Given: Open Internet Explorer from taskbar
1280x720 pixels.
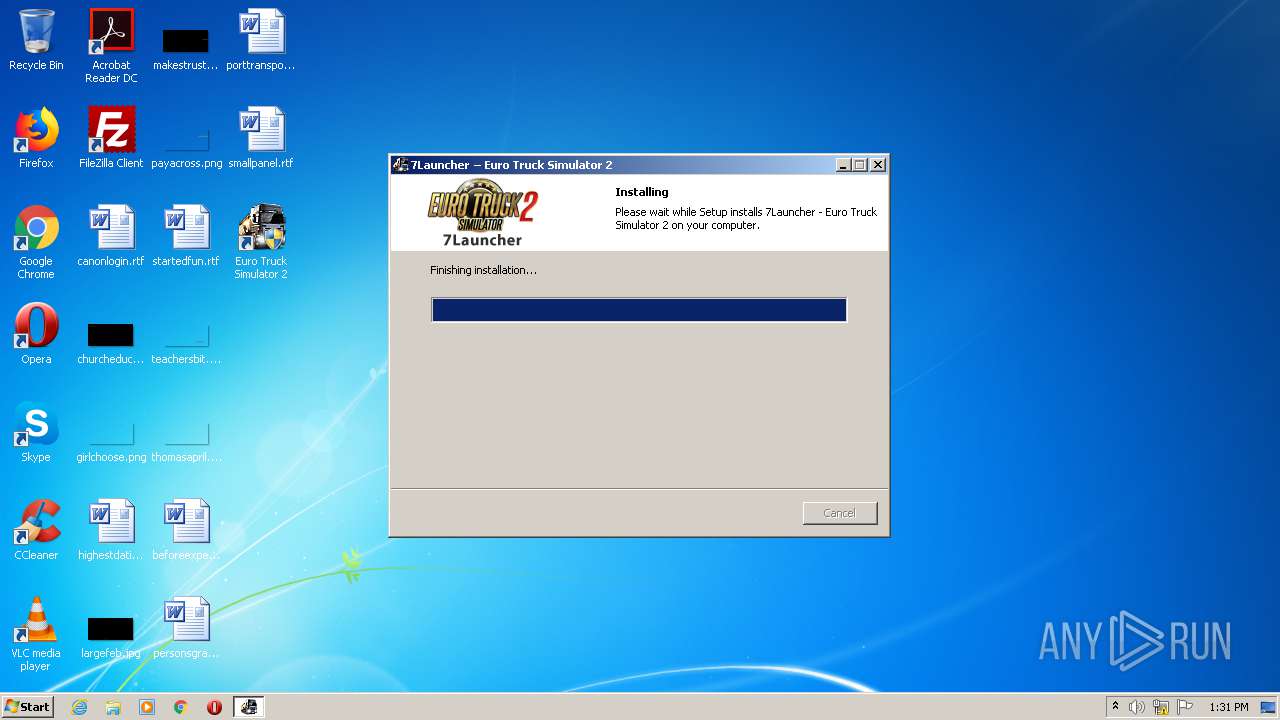Looking at the screenshot, I should [80, 707].
